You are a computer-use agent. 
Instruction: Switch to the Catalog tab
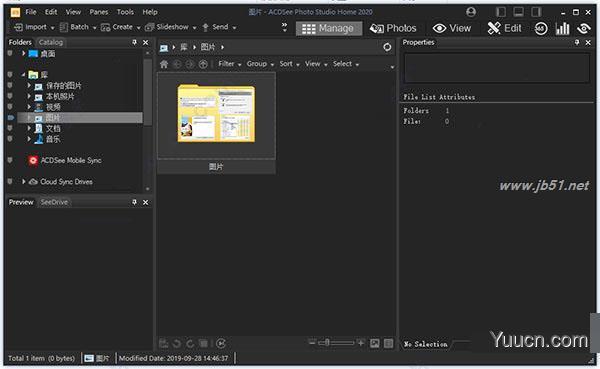pos(51,42)
